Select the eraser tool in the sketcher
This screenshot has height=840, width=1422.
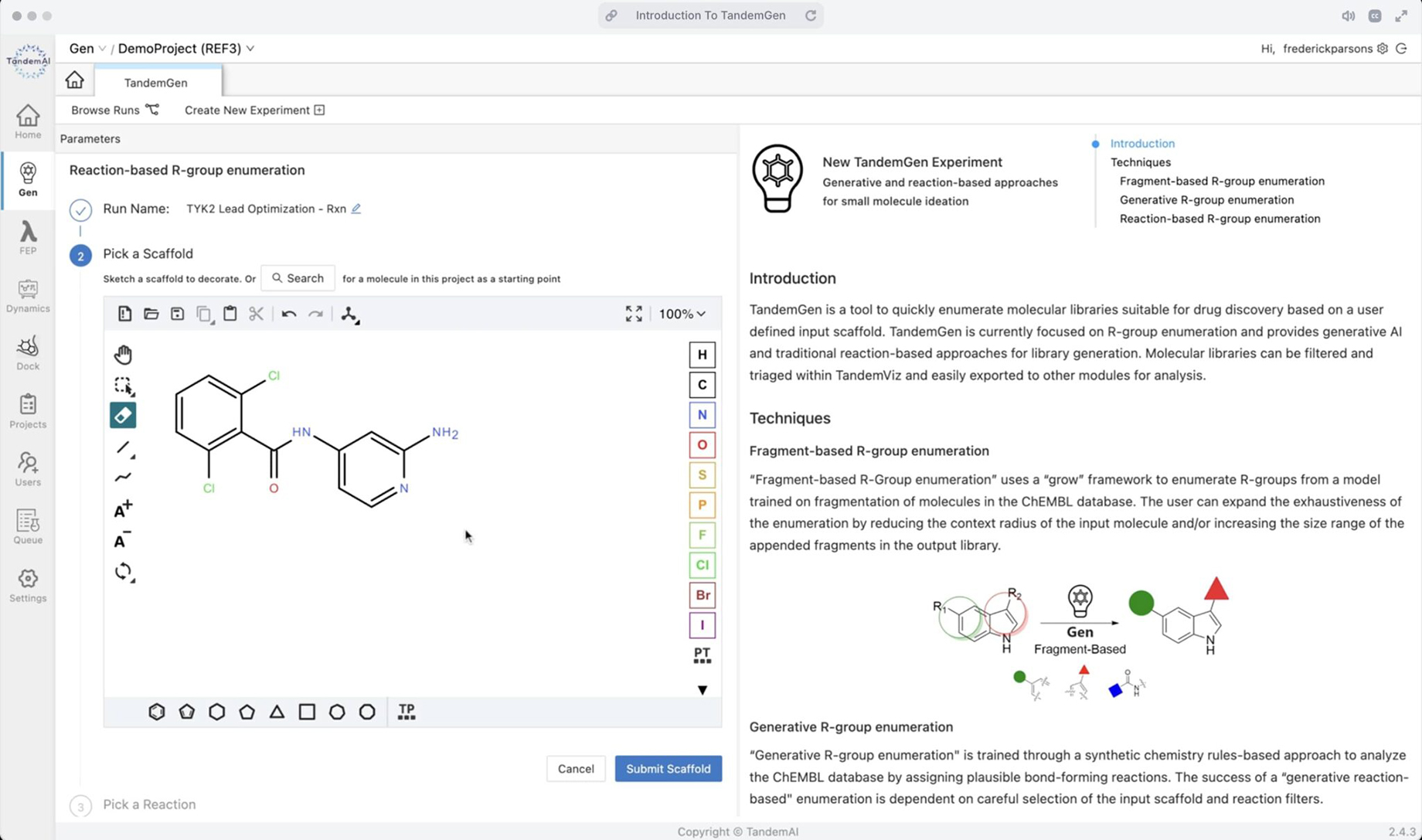(123, 416)
